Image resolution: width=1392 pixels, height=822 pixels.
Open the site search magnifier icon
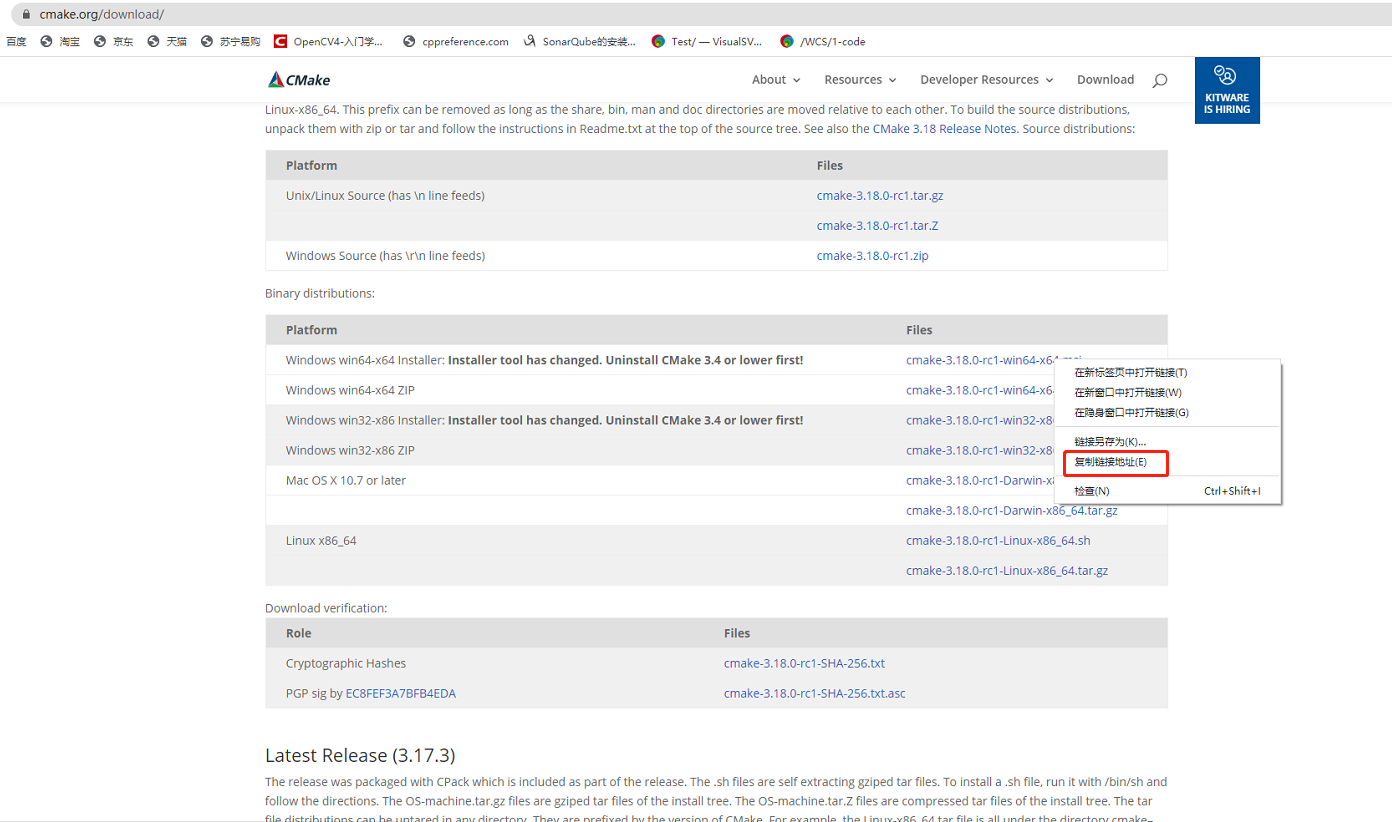1160,80
